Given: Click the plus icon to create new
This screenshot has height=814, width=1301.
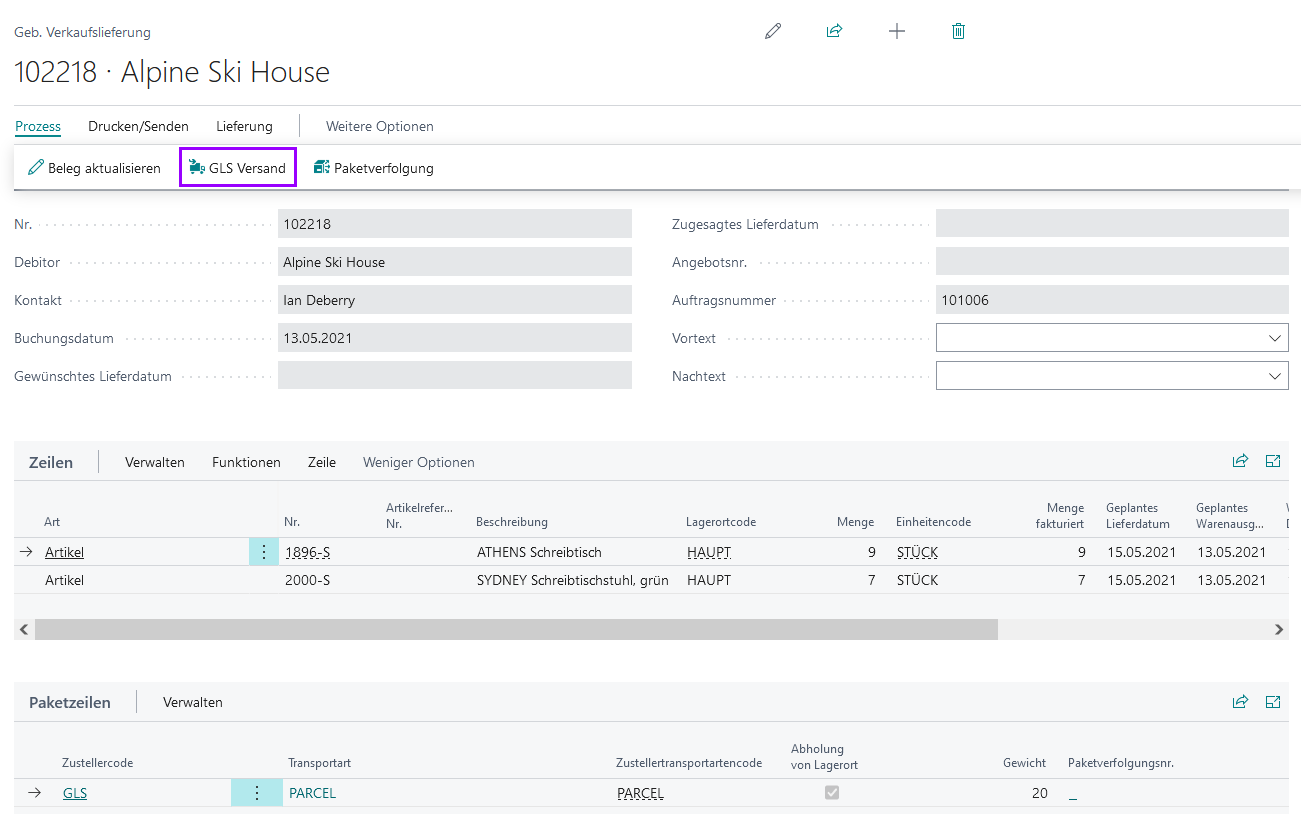Looking at the screenshot, I should pyautogui.click(x=897, y=31).
